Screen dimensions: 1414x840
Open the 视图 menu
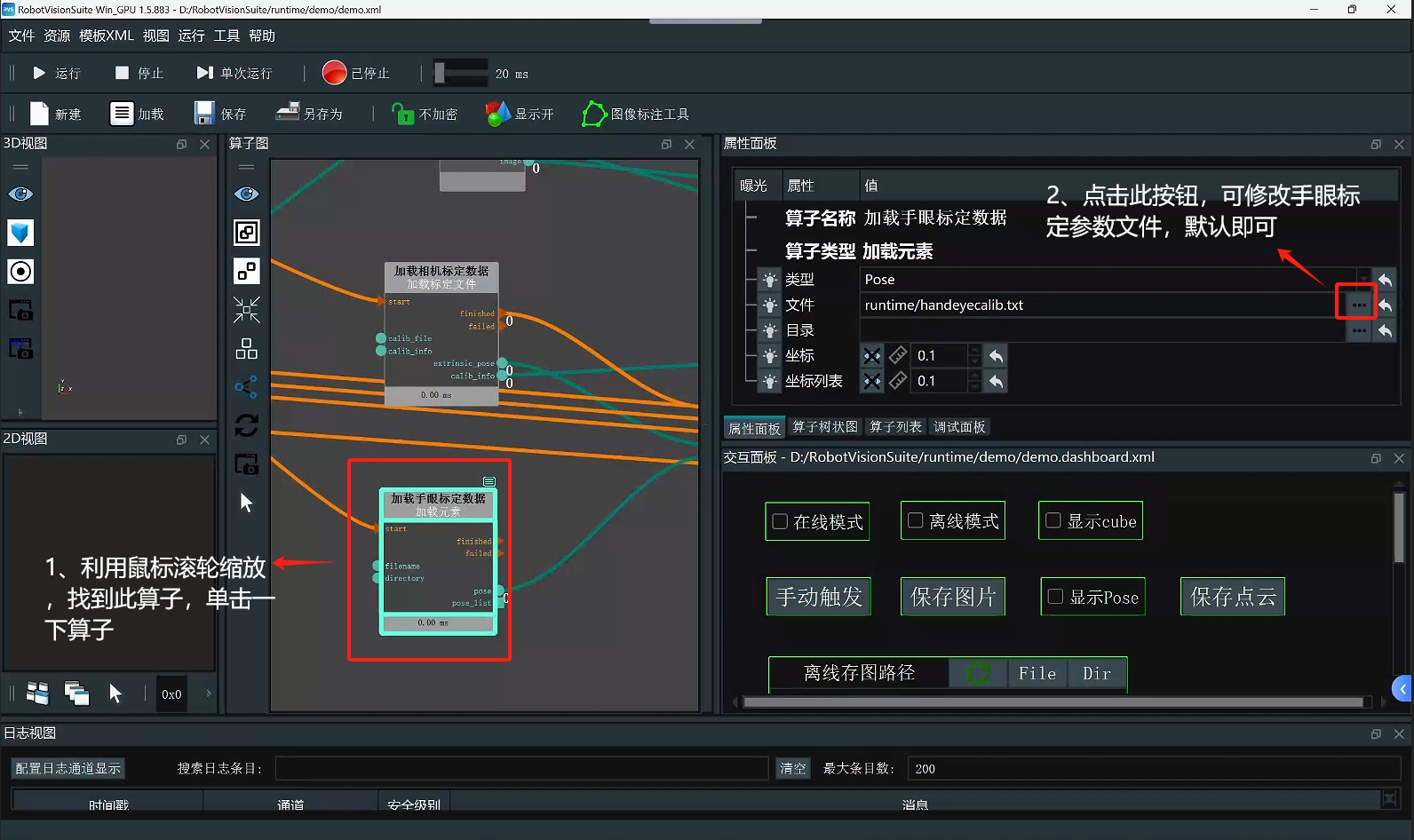pos(155,36)
